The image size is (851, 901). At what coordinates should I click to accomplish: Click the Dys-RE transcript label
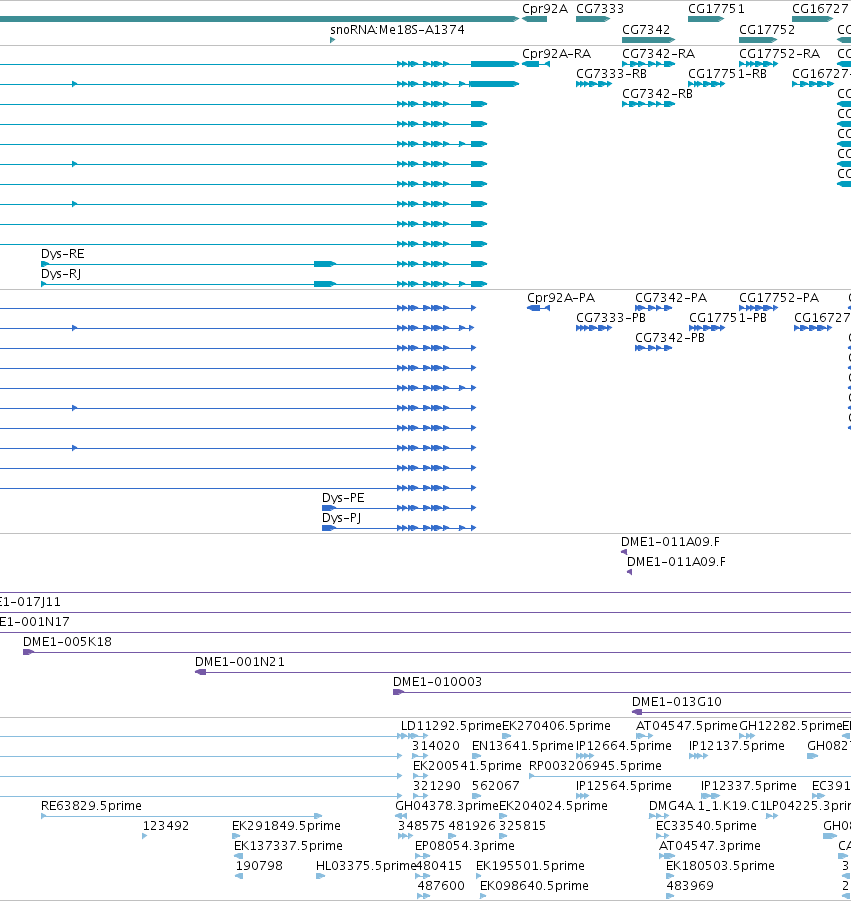62,254
